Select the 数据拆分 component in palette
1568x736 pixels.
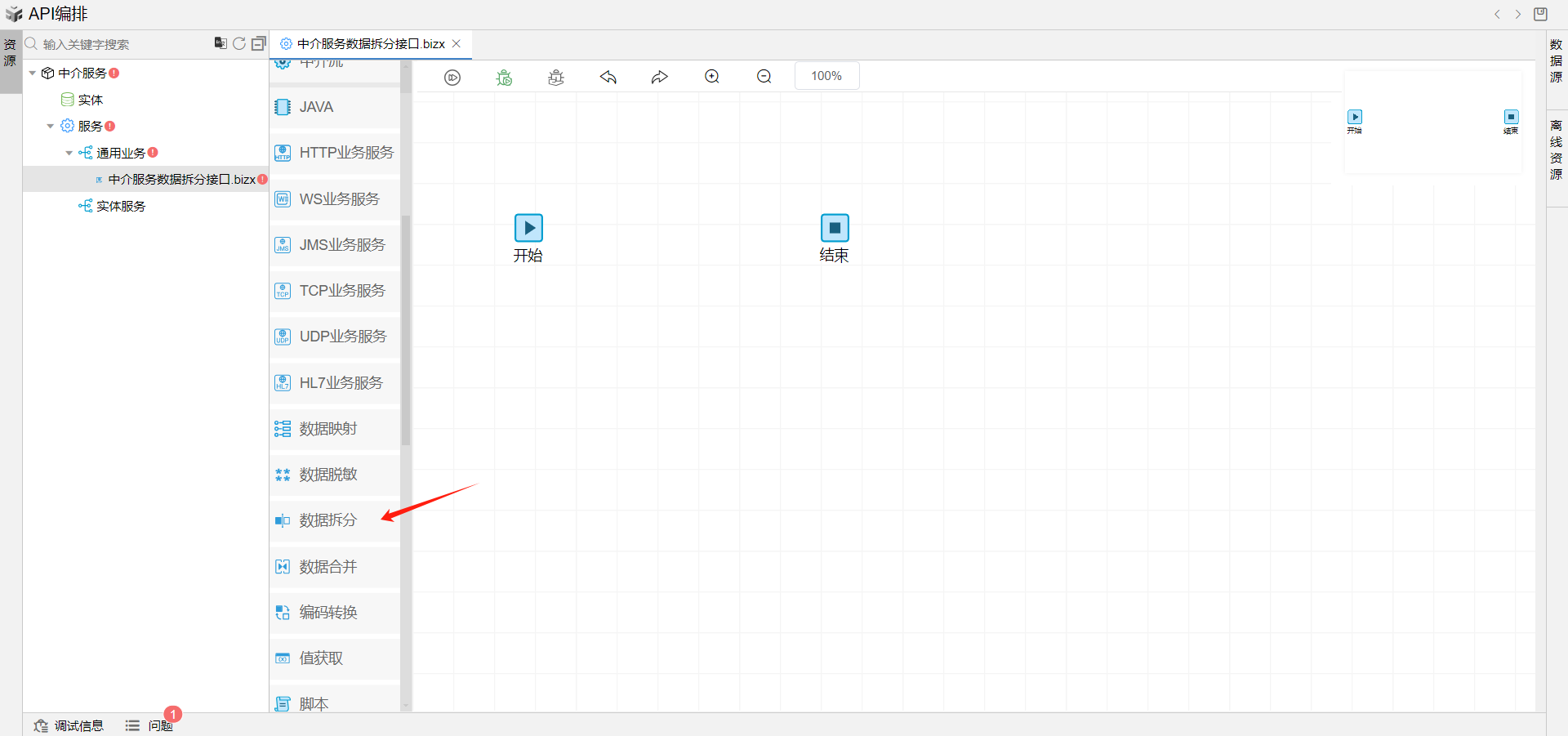(x=327, y=520)
